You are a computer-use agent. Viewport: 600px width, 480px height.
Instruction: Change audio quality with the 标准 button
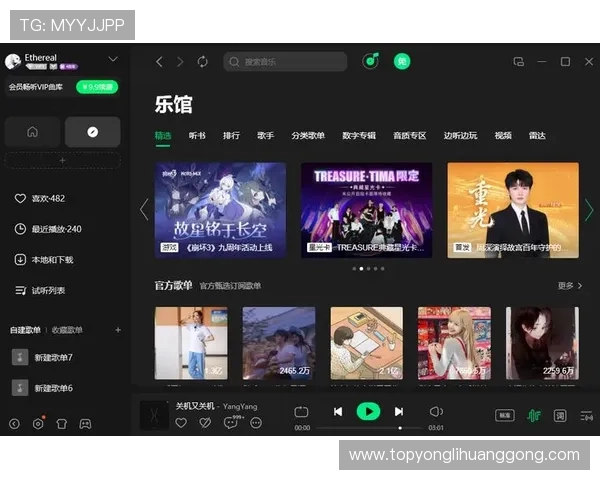coord(505,415)
